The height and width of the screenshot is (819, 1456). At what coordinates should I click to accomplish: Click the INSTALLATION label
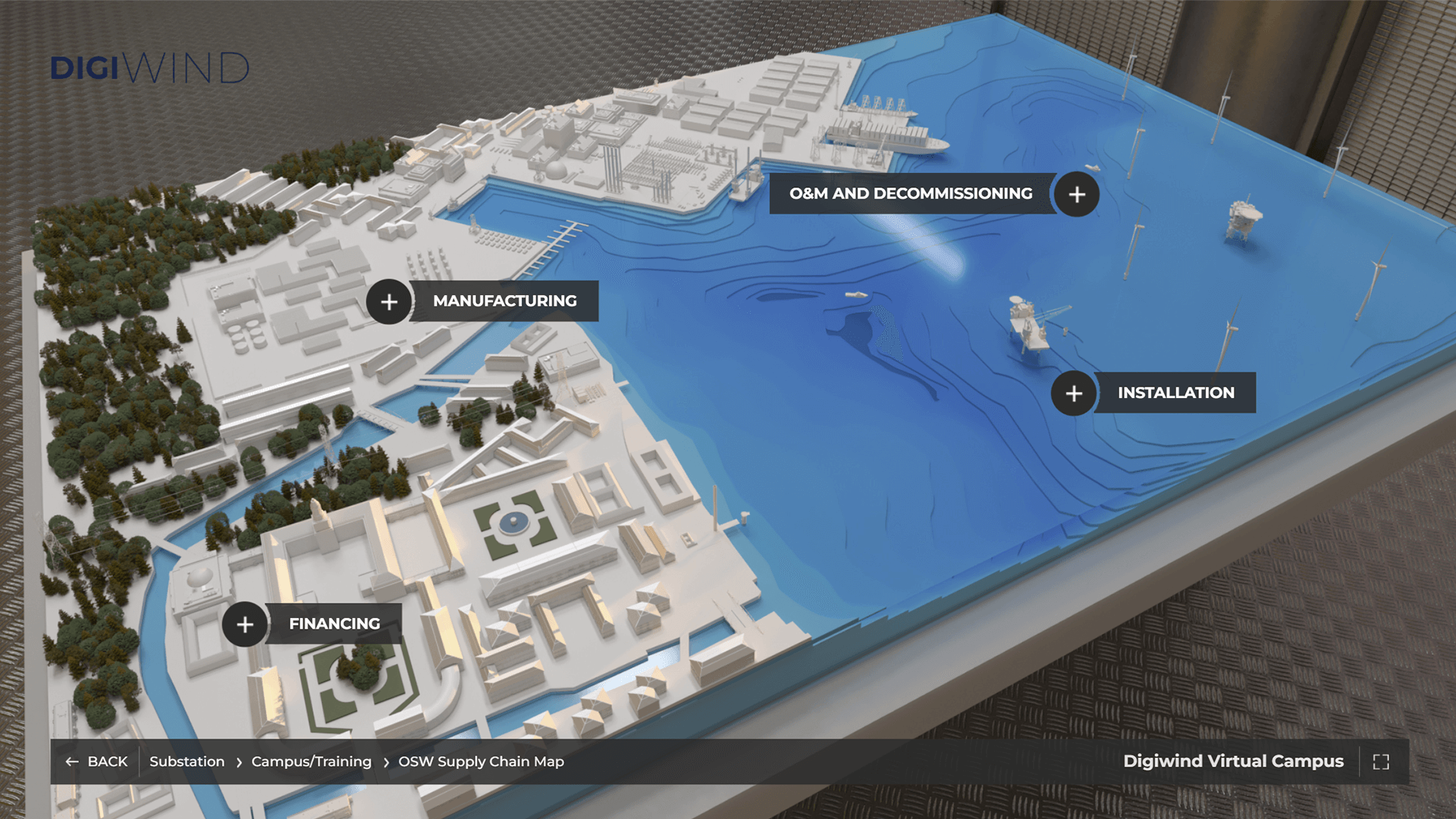click(x=1175, y=393)
